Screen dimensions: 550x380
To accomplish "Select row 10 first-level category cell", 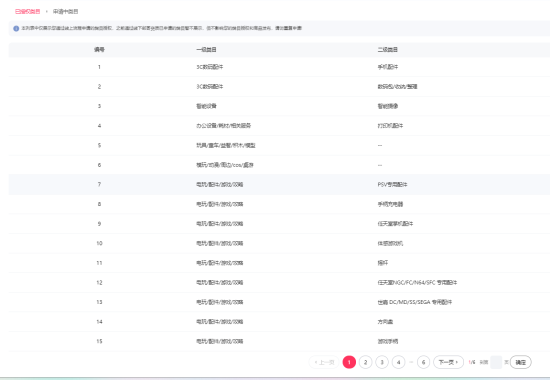I will tap(220, 243).
